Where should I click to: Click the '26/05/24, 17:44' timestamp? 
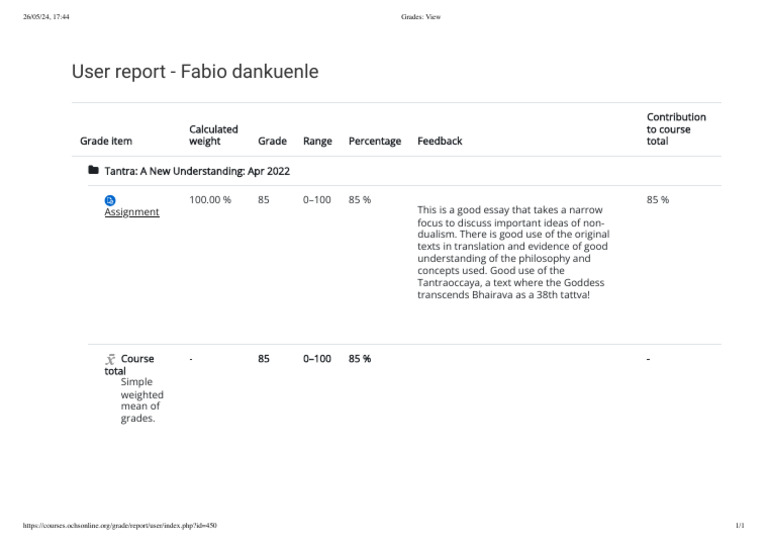(x=46, y=17)
